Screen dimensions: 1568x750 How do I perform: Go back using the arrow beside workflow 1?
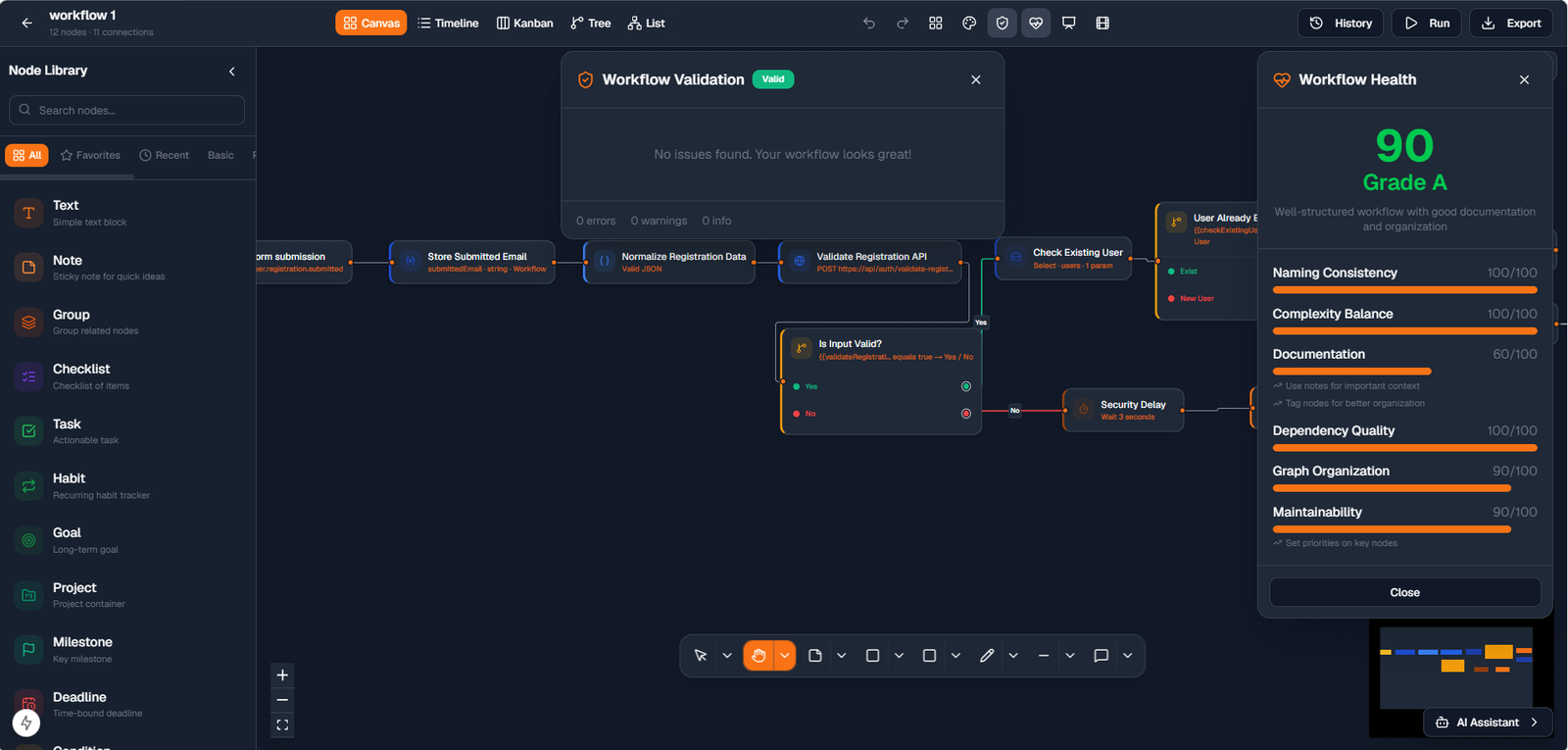pyautogui.click(x=26, y=23)
